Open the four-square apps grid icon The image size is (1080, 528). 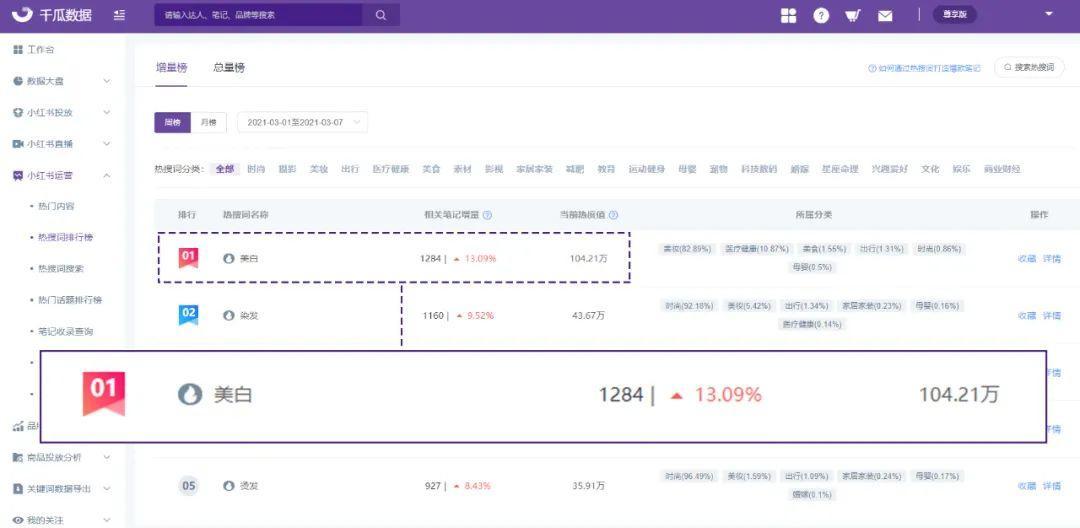789,15
